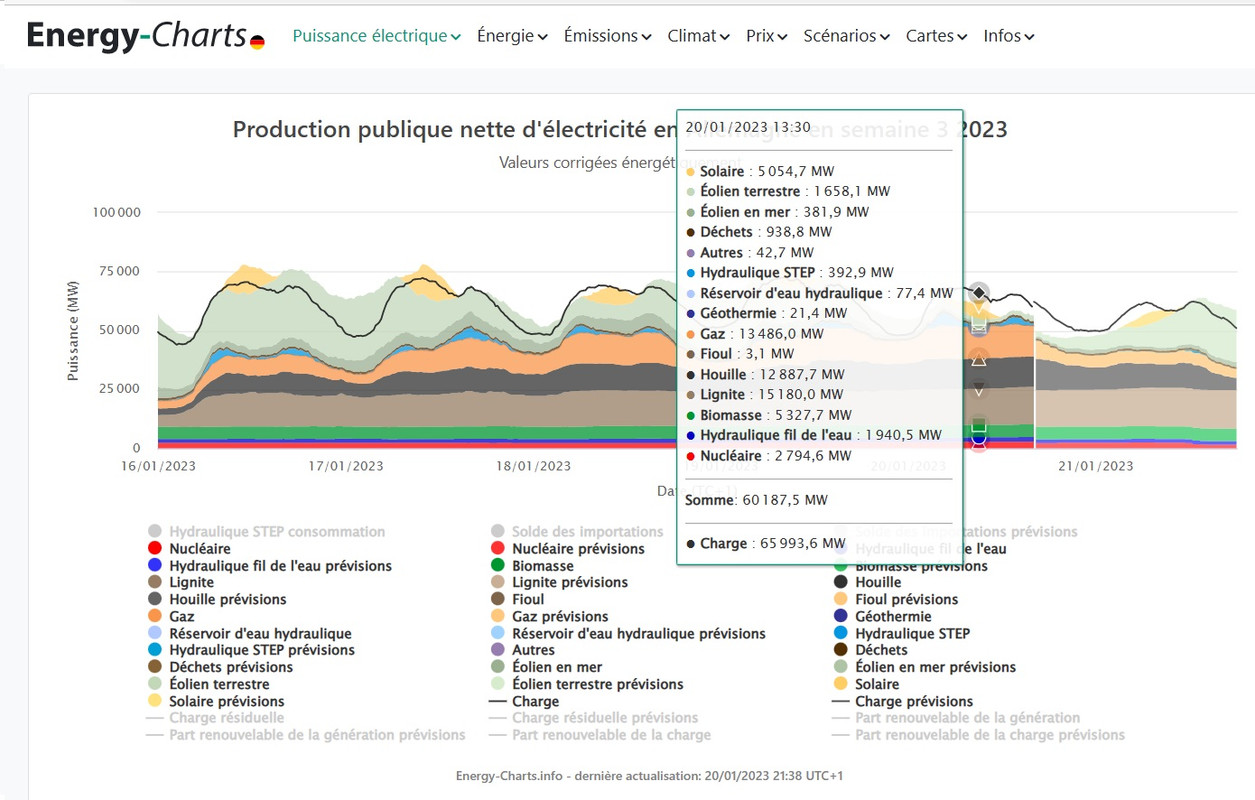
Task: Expand the Scénarios dropdown
Action: tap(847, 36)
